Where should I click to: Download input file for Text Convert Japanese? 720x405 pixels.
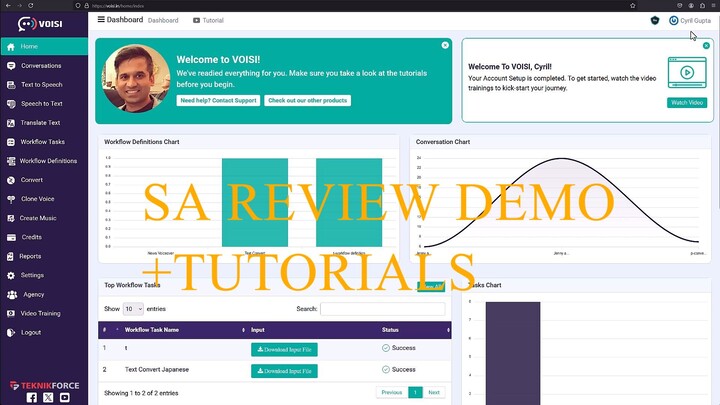tap(284, 371)
